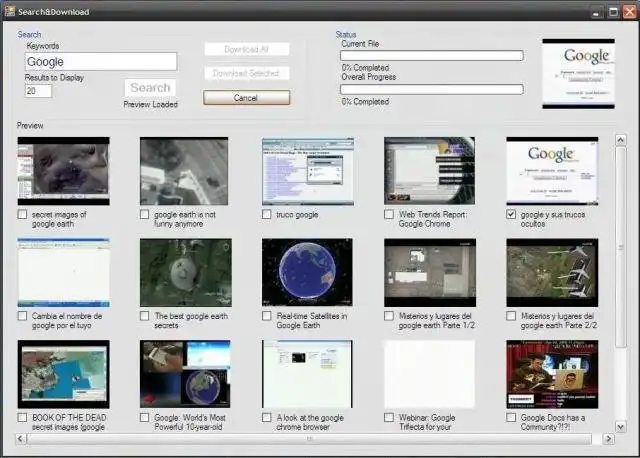Check 'Web Trends Report: Google Chrome' box
The height and width of the screenshot is (458, 640).
click(x=389, y=214)
